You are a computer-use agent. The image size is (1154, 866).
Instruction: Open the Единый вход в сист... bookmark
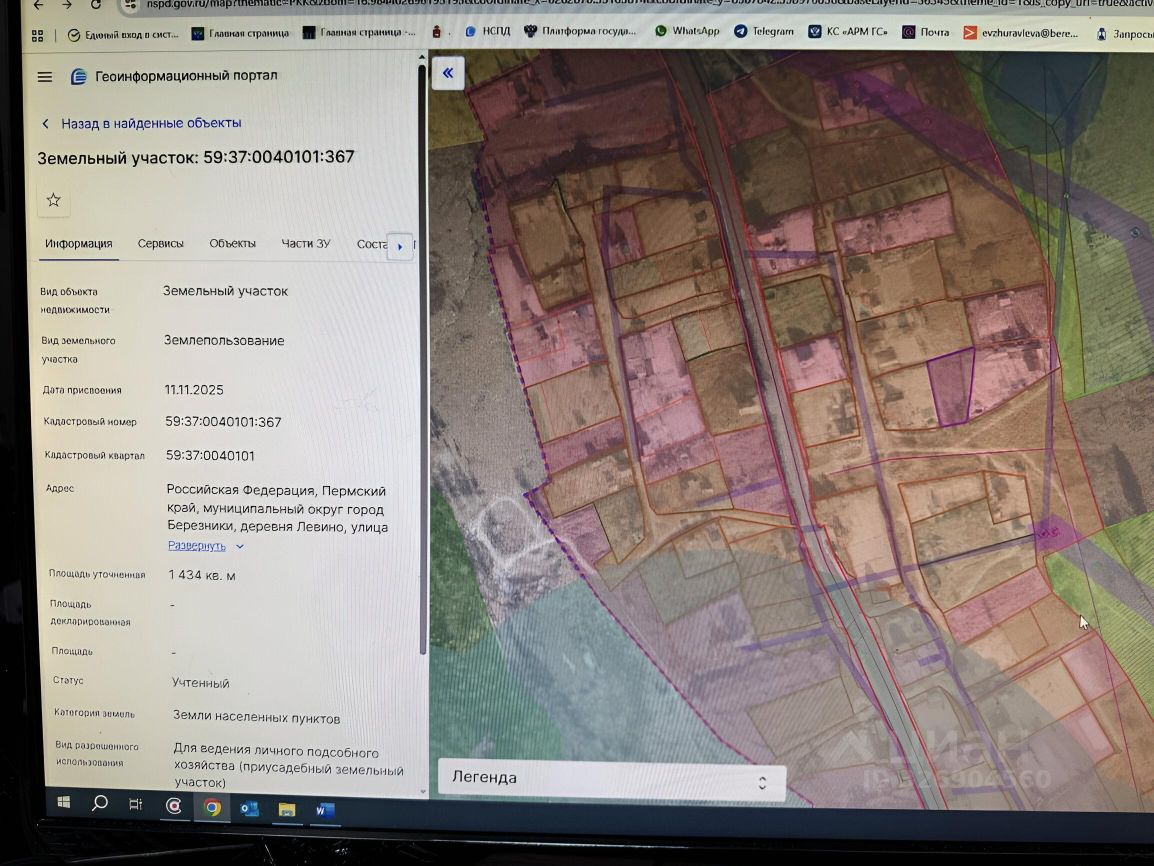123,35
